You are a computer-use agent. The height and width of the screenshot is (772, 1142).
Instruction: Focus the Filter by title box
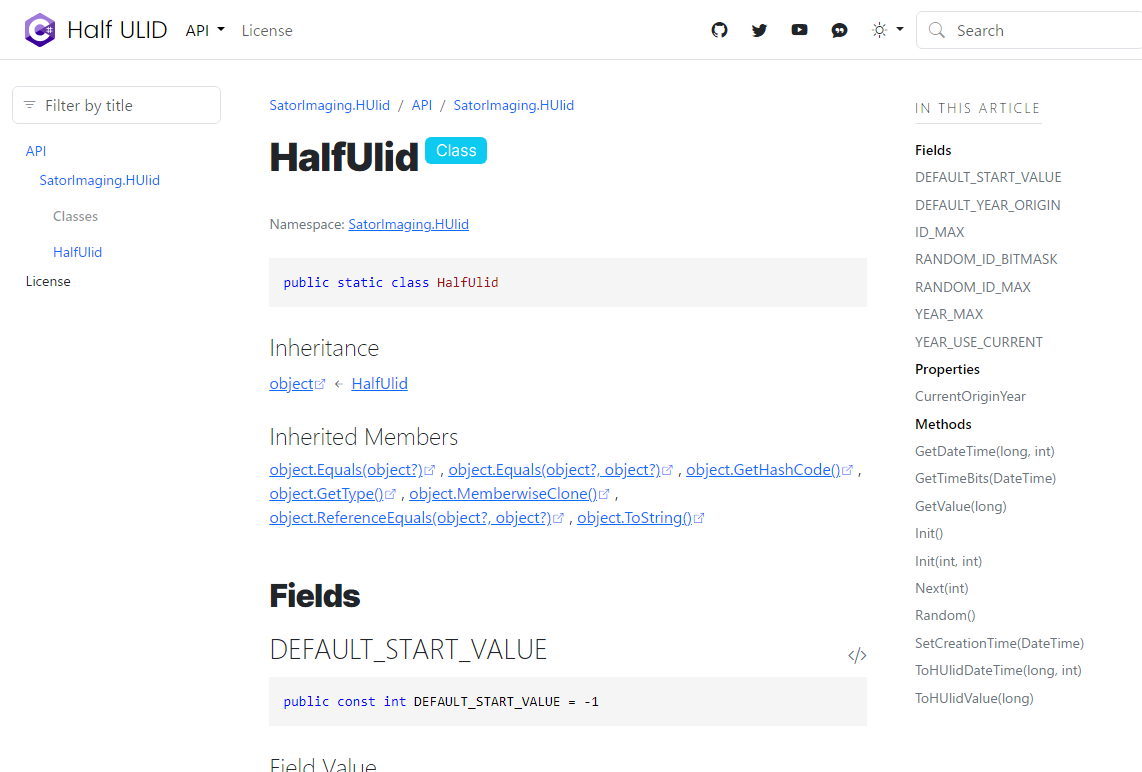(x=117, y=105)
